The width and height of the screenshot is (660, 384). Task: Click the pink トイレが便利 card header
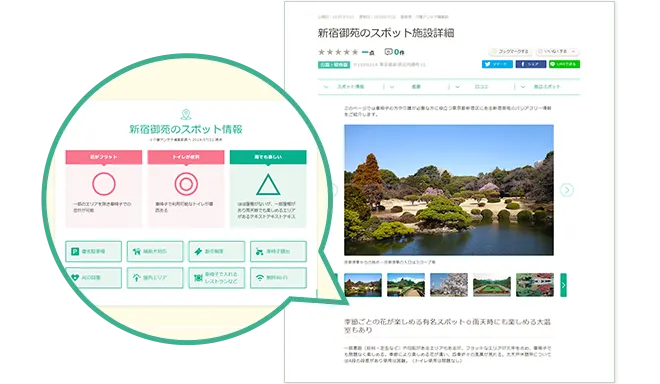click(186, 157)
